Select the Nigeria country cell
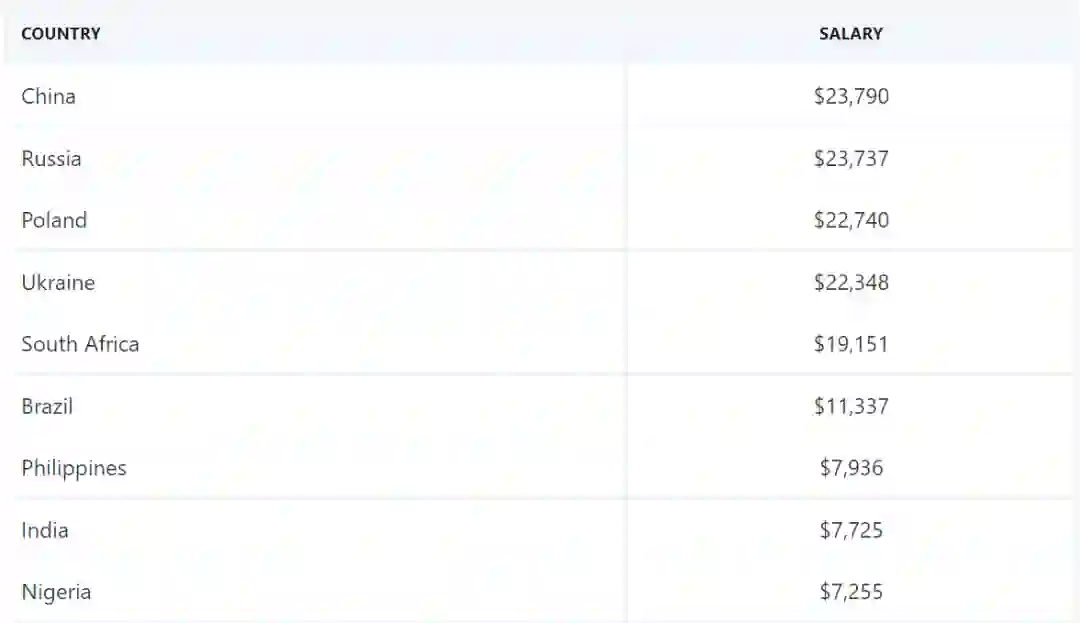This screenshot has width=1080, height=623. 56,593
